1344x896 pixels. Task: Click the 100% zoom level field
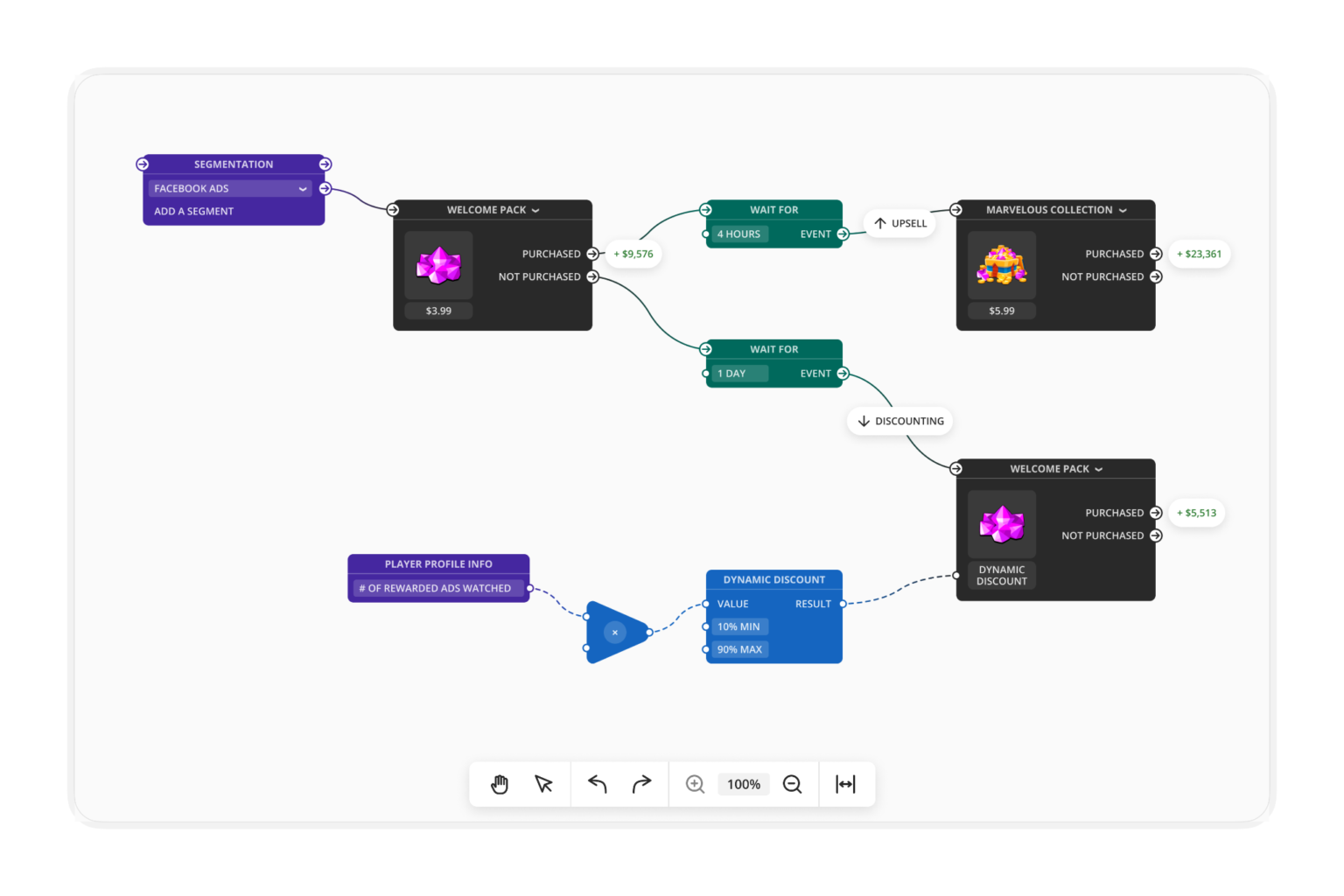pyautogui.click(x=743, y=784)
